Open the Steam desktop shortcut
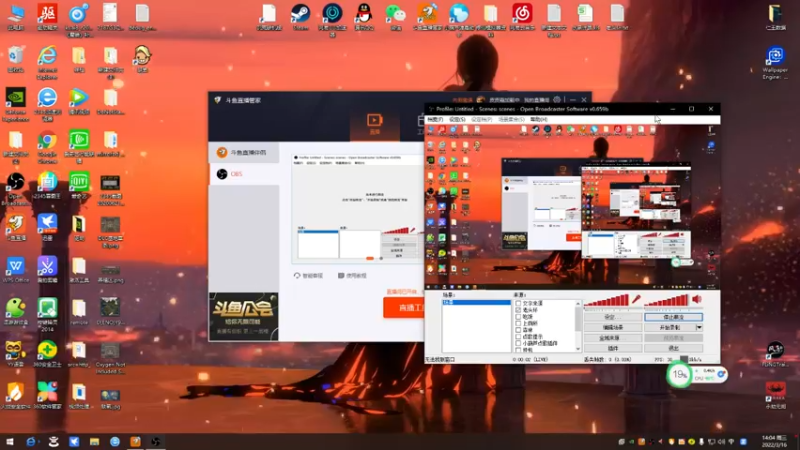 [x=301, y=14]
